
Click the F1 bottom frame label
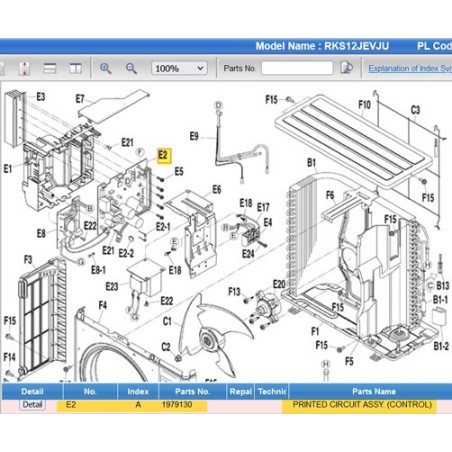315,331
